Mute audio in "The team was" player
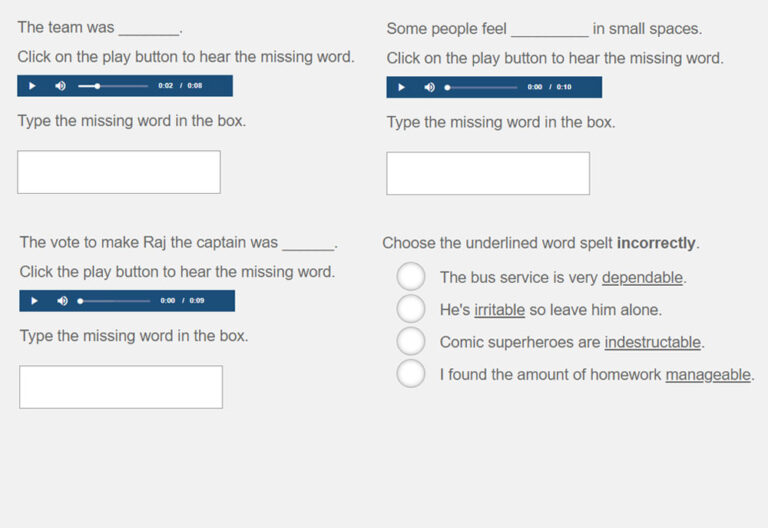The image size is (768, 528). pos(60,86)
